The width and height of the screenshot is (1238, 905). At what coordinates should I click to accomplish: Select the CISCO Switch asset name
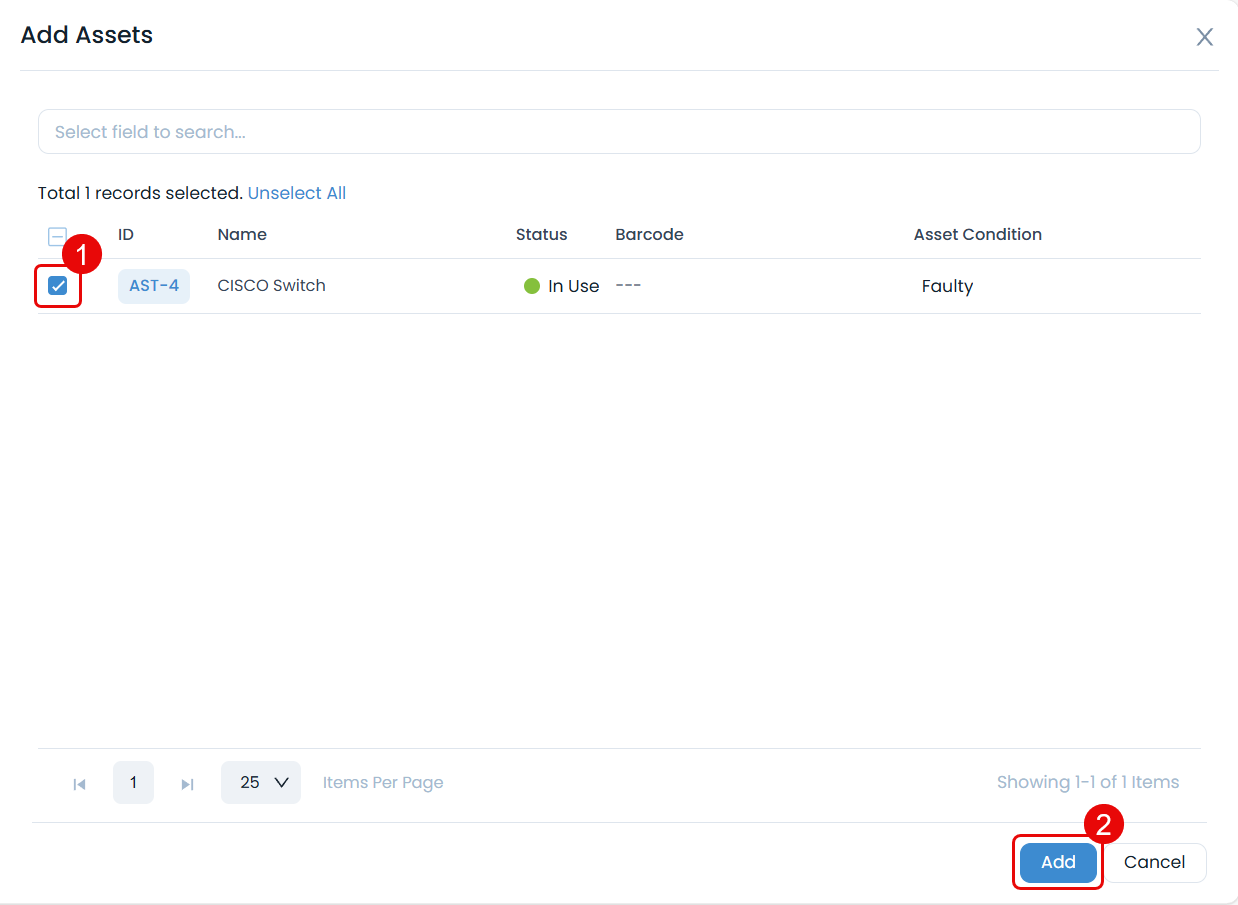(x=271, y=286)
